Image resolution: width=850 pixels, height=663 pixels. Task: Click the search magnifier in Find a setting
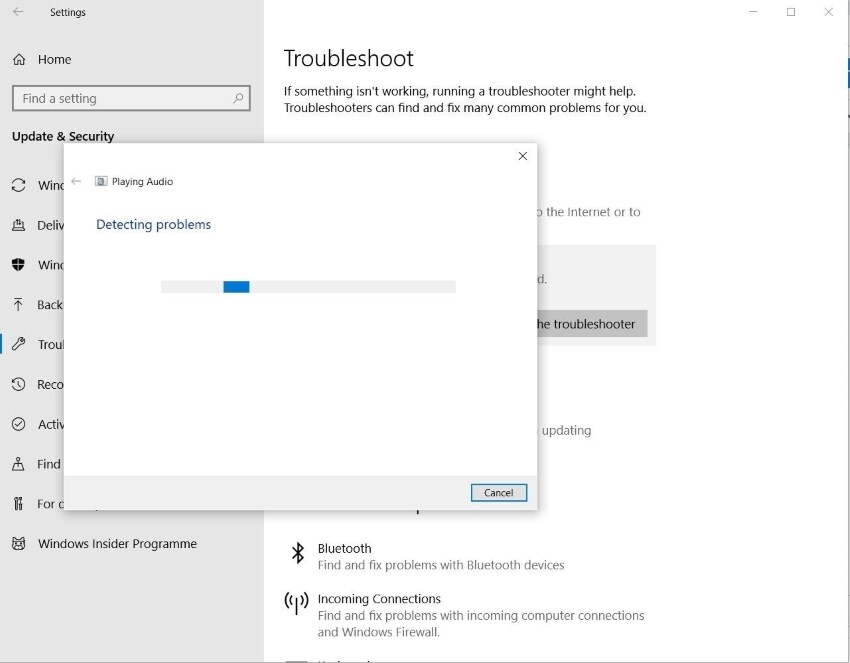(x=237, y=98)
